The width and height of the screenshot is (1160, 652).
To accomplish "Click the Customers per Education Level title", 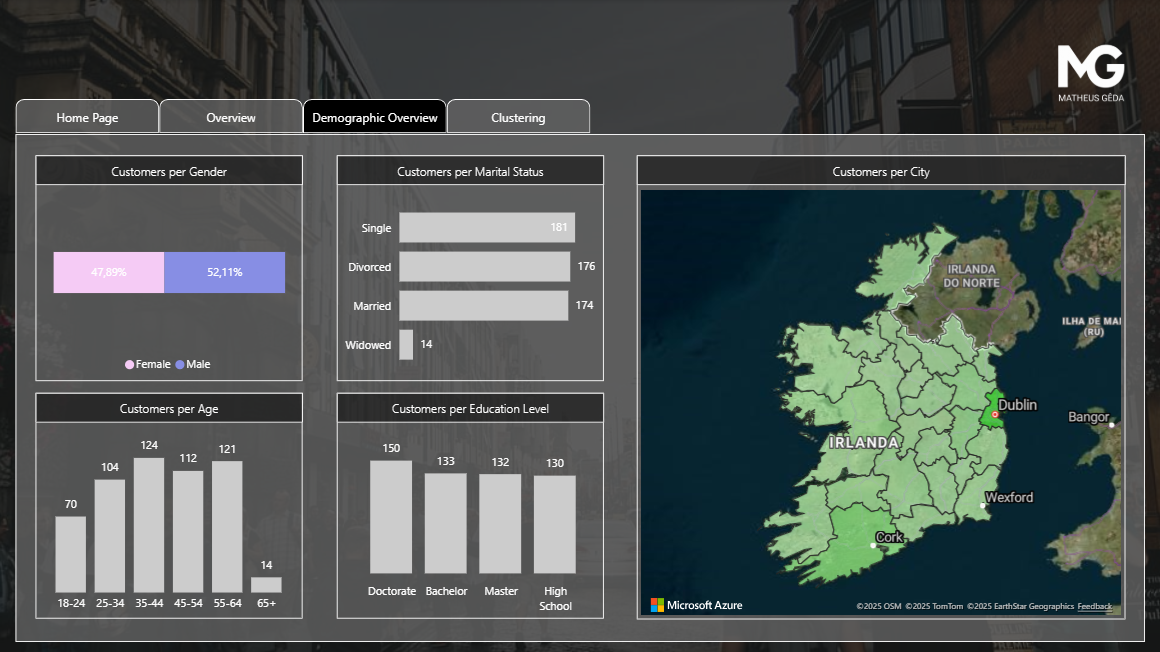I will [x=470, y=409].
